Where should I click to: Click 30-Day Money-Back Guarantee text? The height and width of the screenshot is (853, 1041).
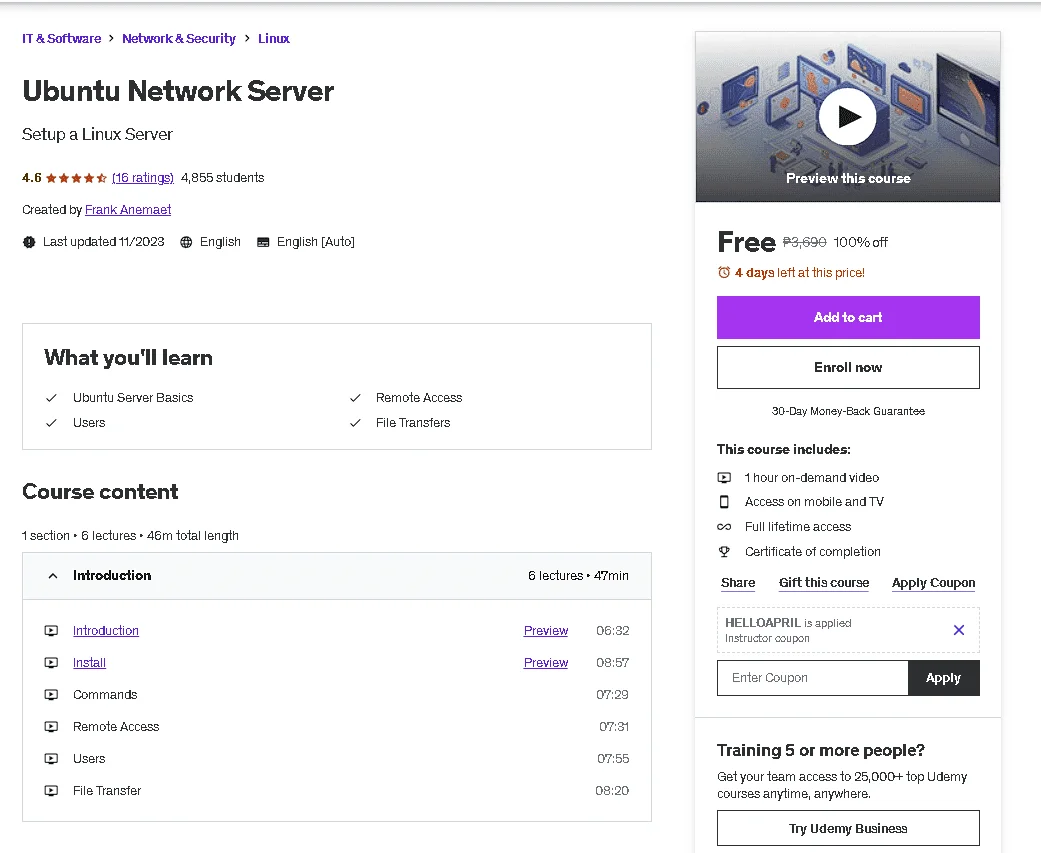click(848, 411)
